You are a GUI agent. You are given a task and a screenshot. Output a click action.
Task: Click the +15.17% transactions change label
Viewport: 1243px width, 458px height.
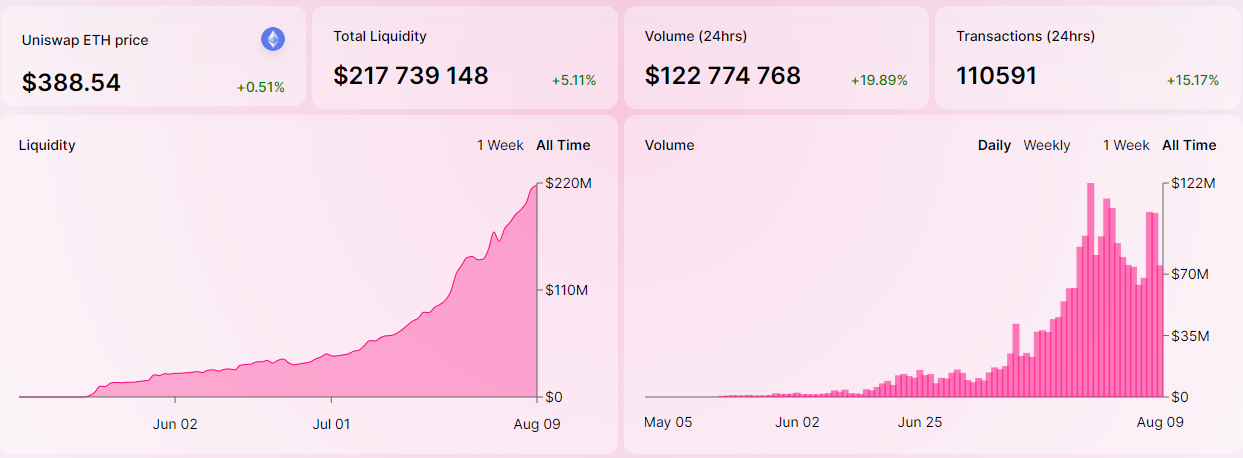click(x=1192, y=80)
